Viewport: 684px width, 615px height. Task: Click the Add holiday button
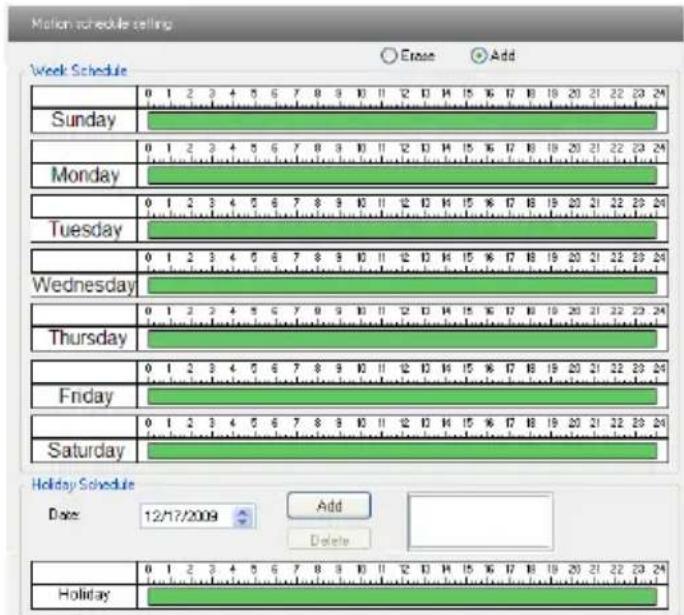coord(329,506)
